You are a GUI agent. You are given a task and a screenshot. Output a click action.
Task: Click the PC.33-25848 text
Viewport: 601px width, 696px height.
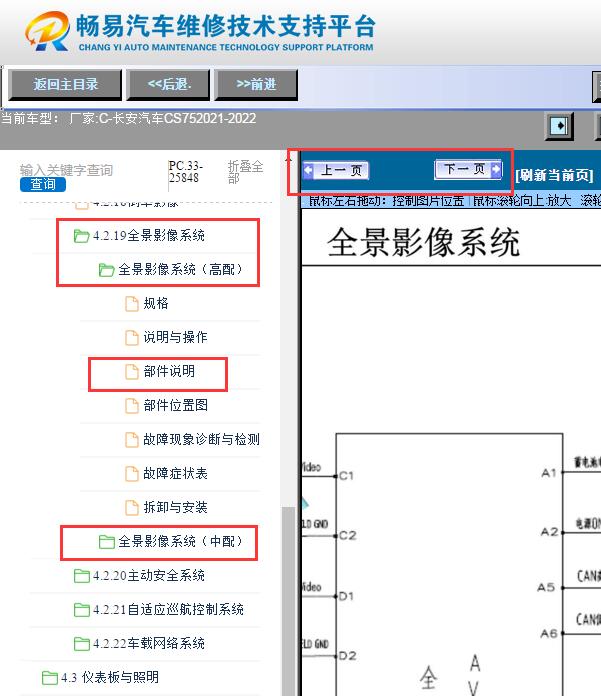pyautogui.click(x=186, y=172)
